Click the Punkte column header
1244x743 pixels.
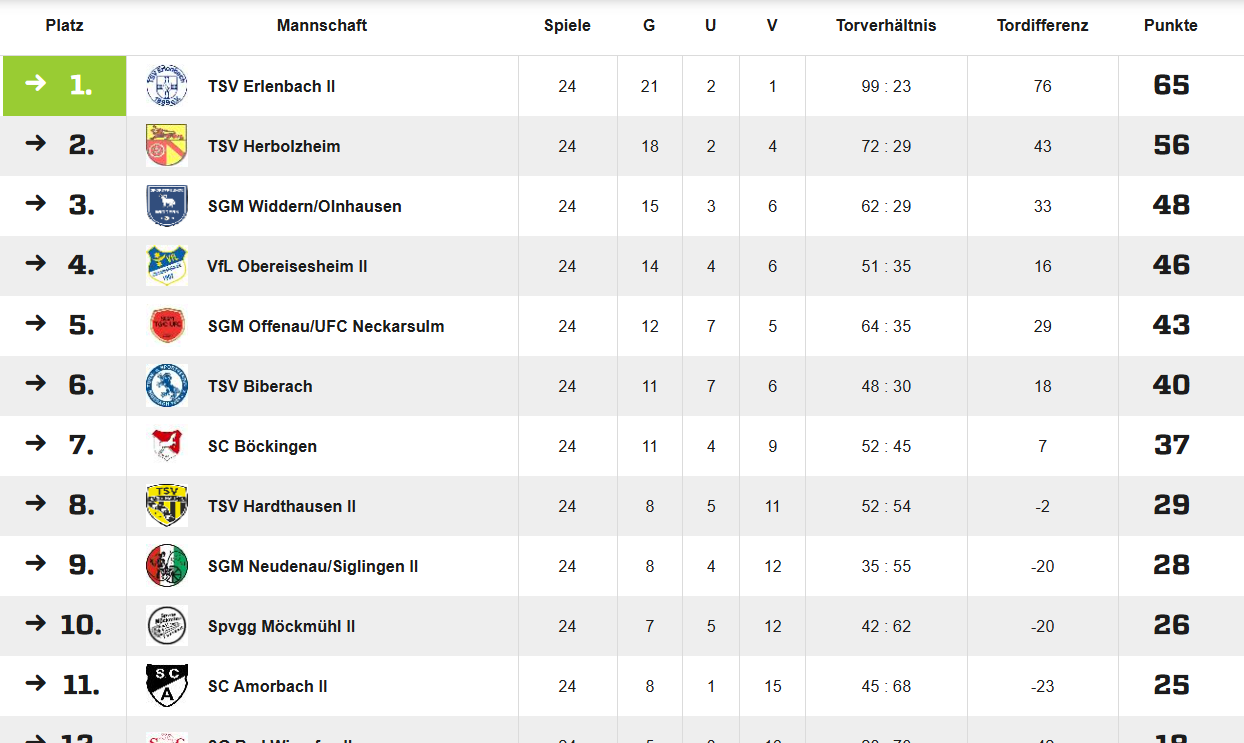point(1170,26)
